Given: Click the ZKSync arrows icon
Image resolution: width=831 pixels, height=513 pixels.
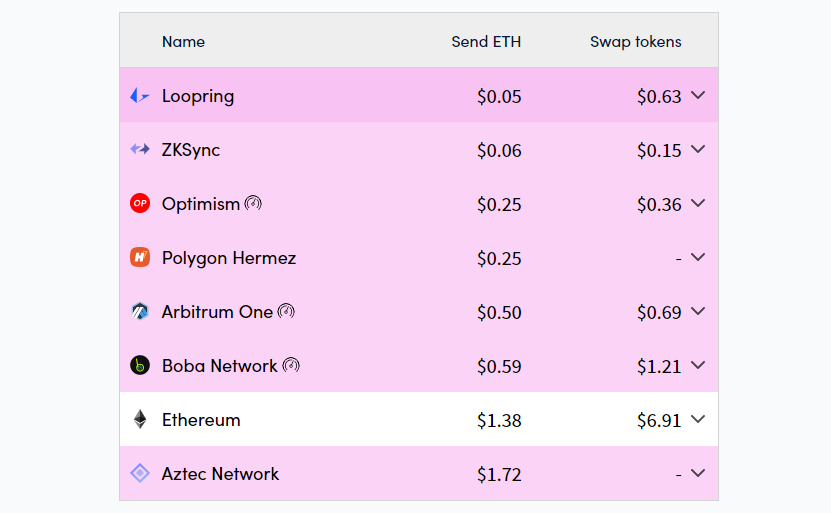Looking at the screenshot, I should click(140, 150).
